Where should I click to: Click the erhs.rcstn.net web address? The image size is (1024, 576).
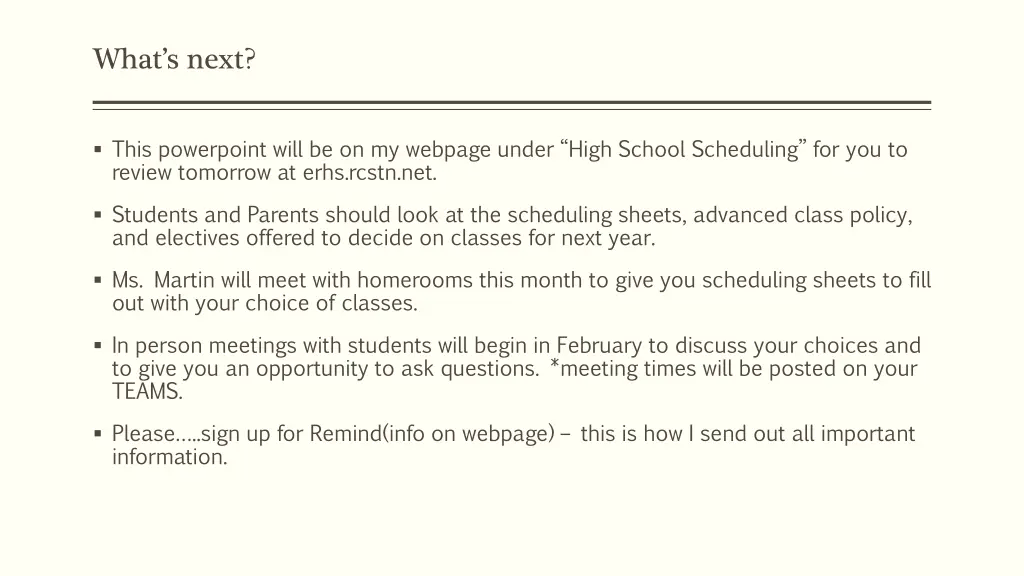[x=370, y=173]
